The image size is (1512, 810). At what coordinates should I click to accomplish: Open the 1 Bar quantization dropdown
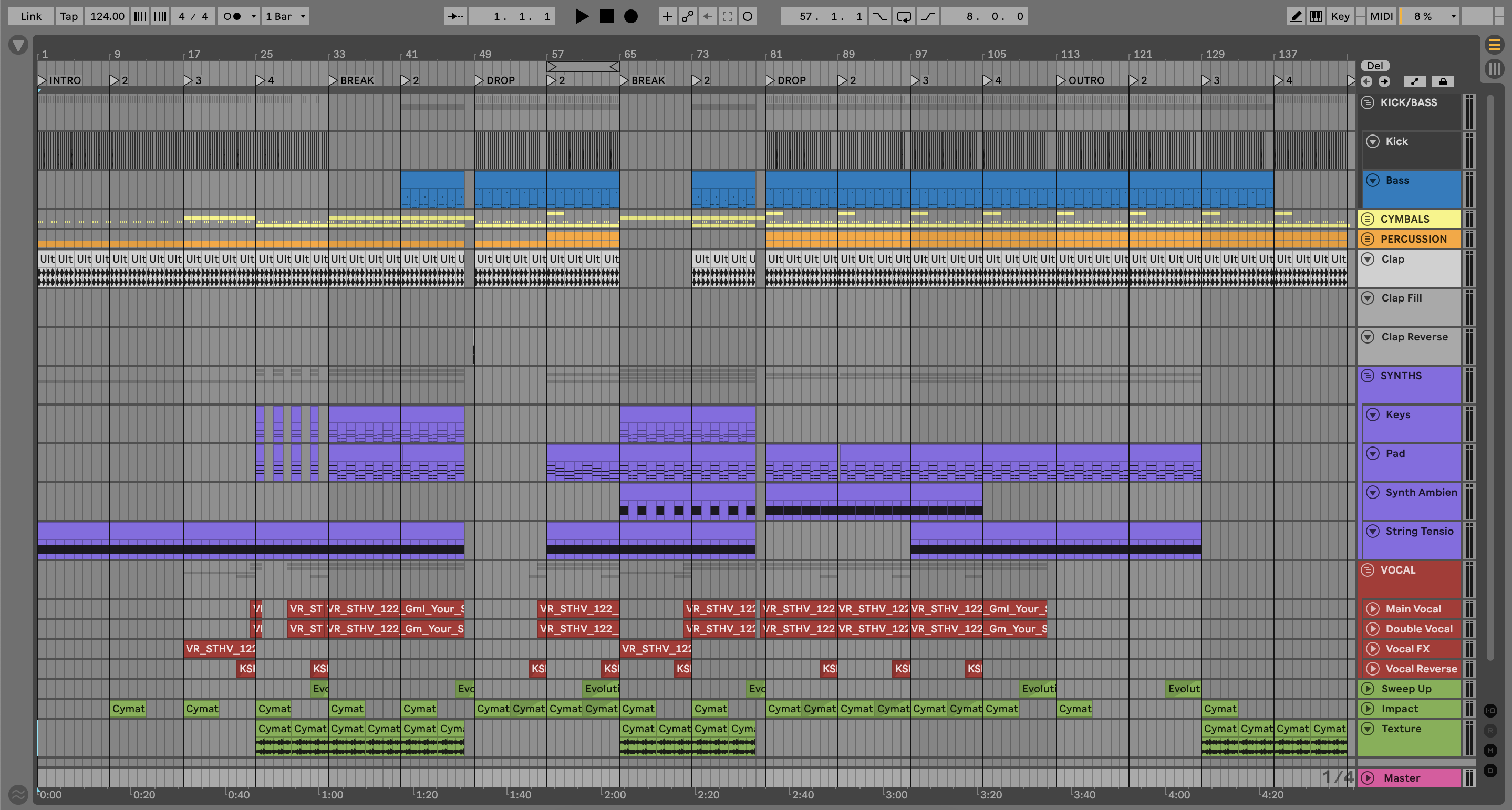coord(285,16)
